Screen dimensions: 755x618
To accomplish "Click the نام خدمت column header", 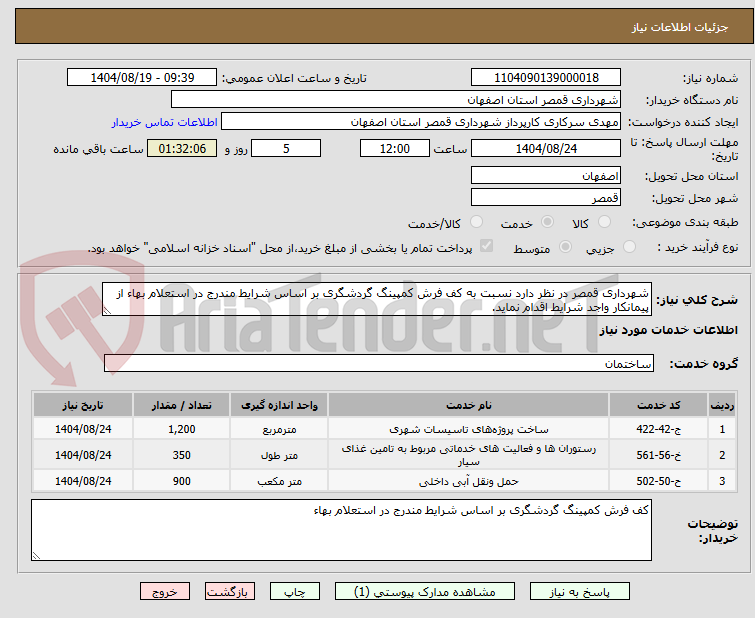I will [469, 405].
